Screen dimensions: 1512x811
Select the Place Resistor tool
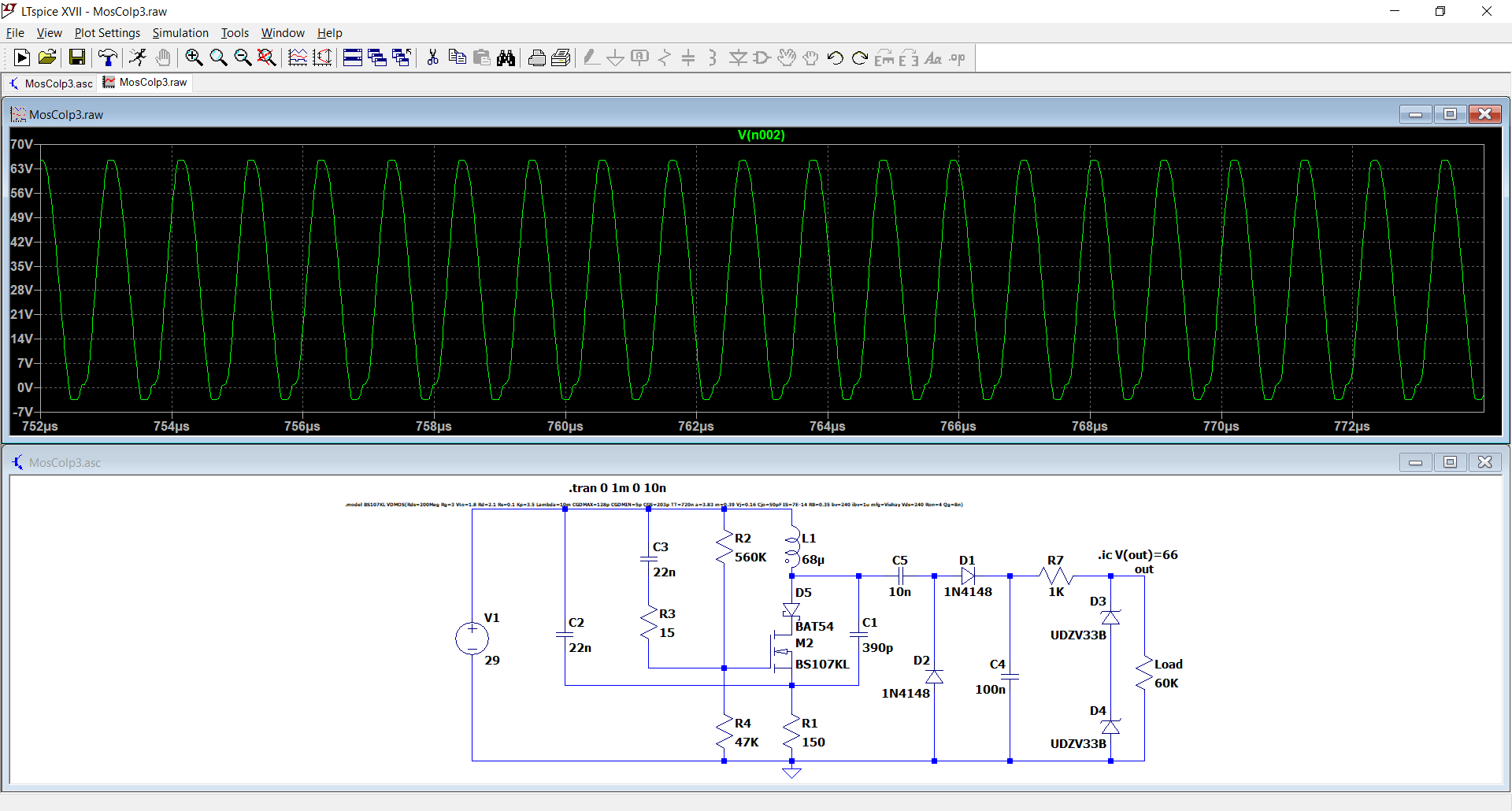click(665, 57)
